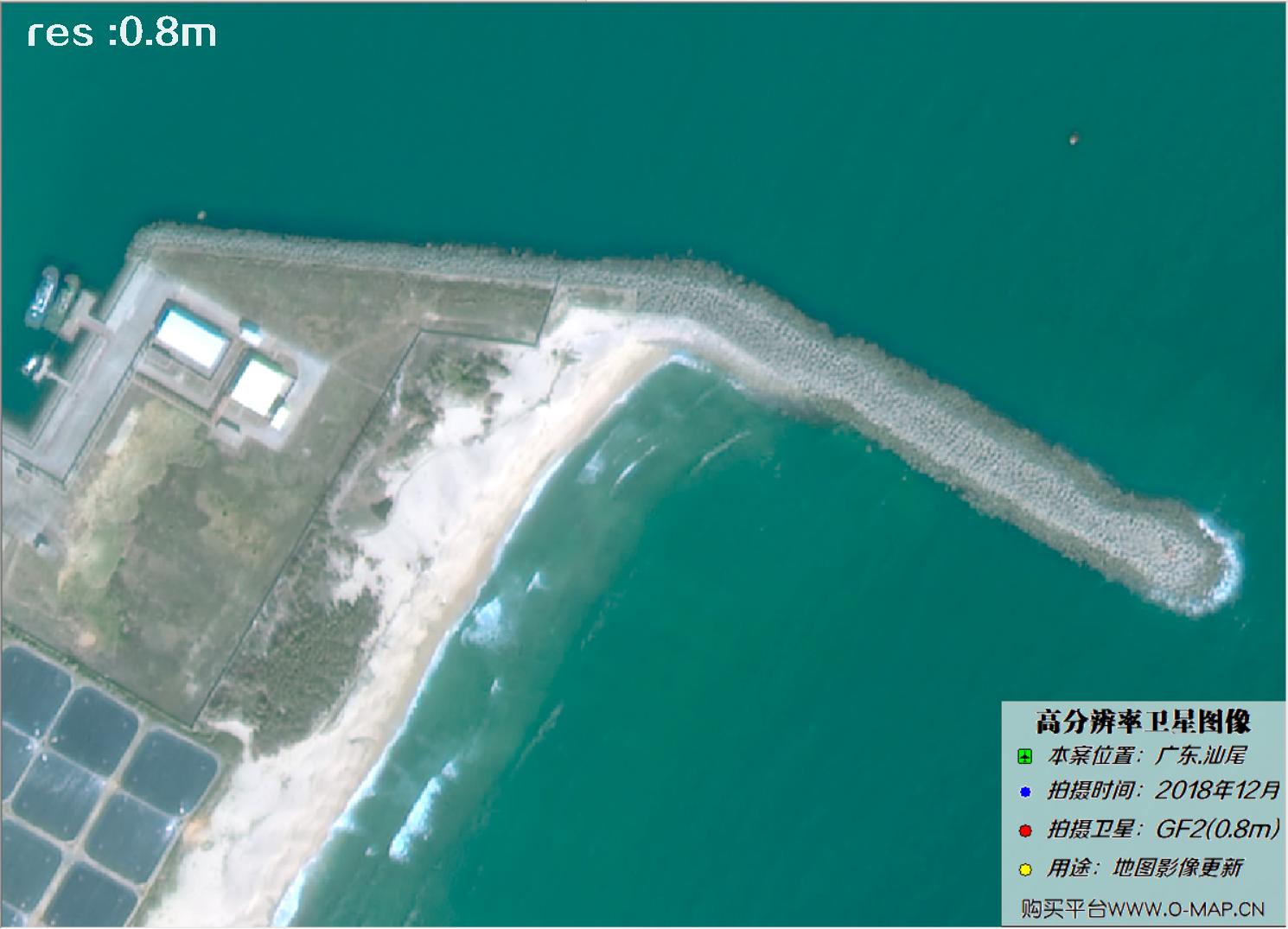Click the green airplane location icon in legend
The image size is (1288, 929).
point(1025,757)
